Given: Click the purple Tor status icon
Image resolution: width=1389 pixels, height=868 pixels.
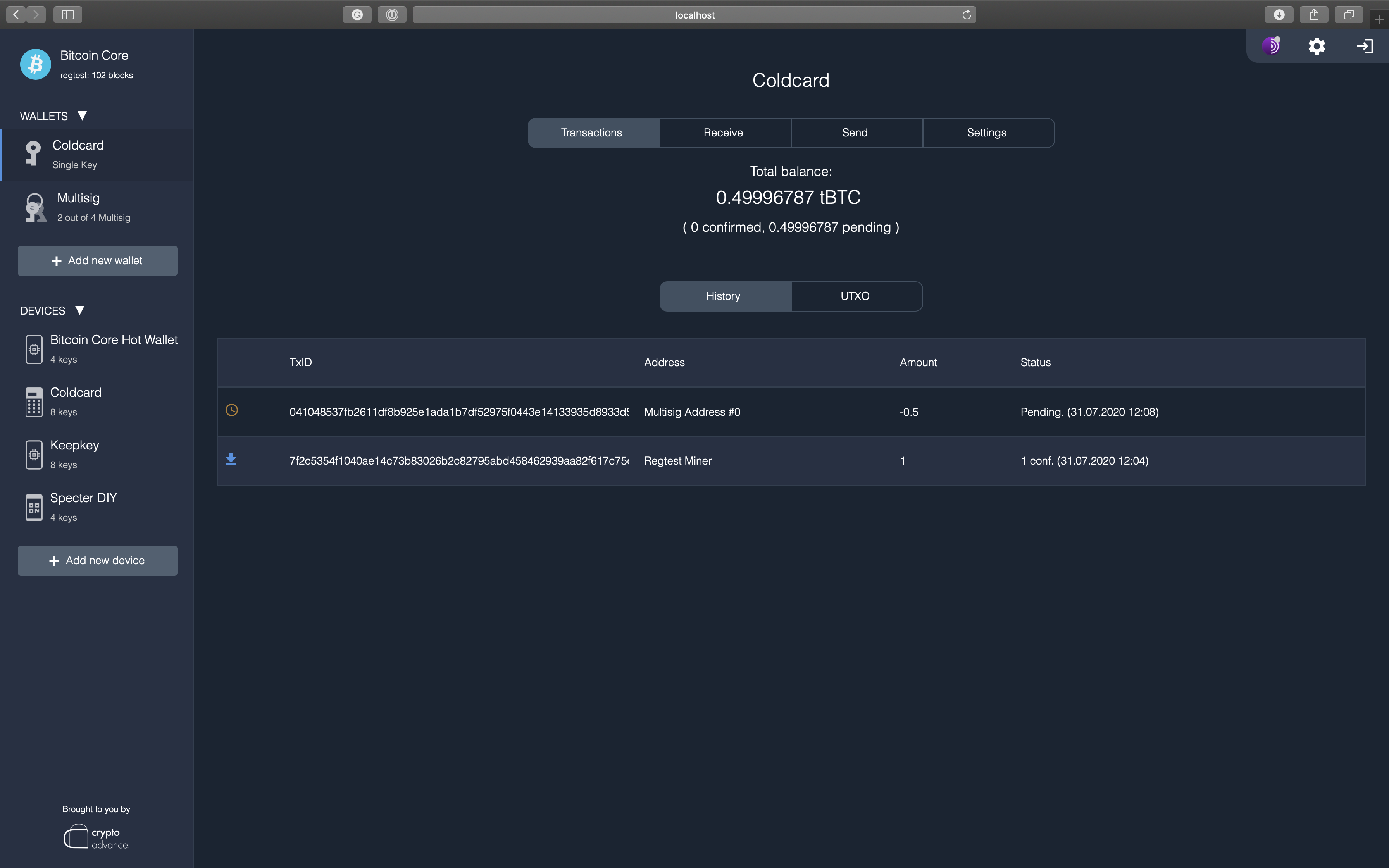Looking at the screenshot, I should [x=1271, y=46].
